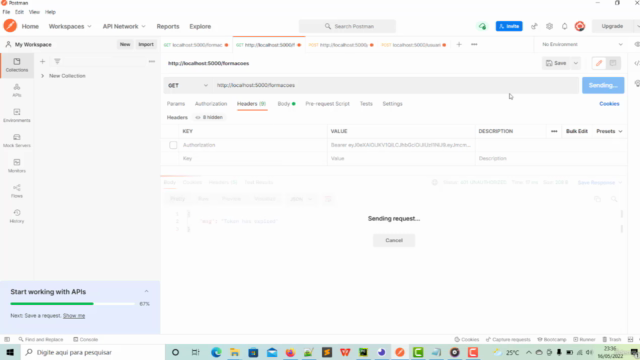The image size is (640, 360).
Task: Open the File menu
Action: tap(6, 12)
